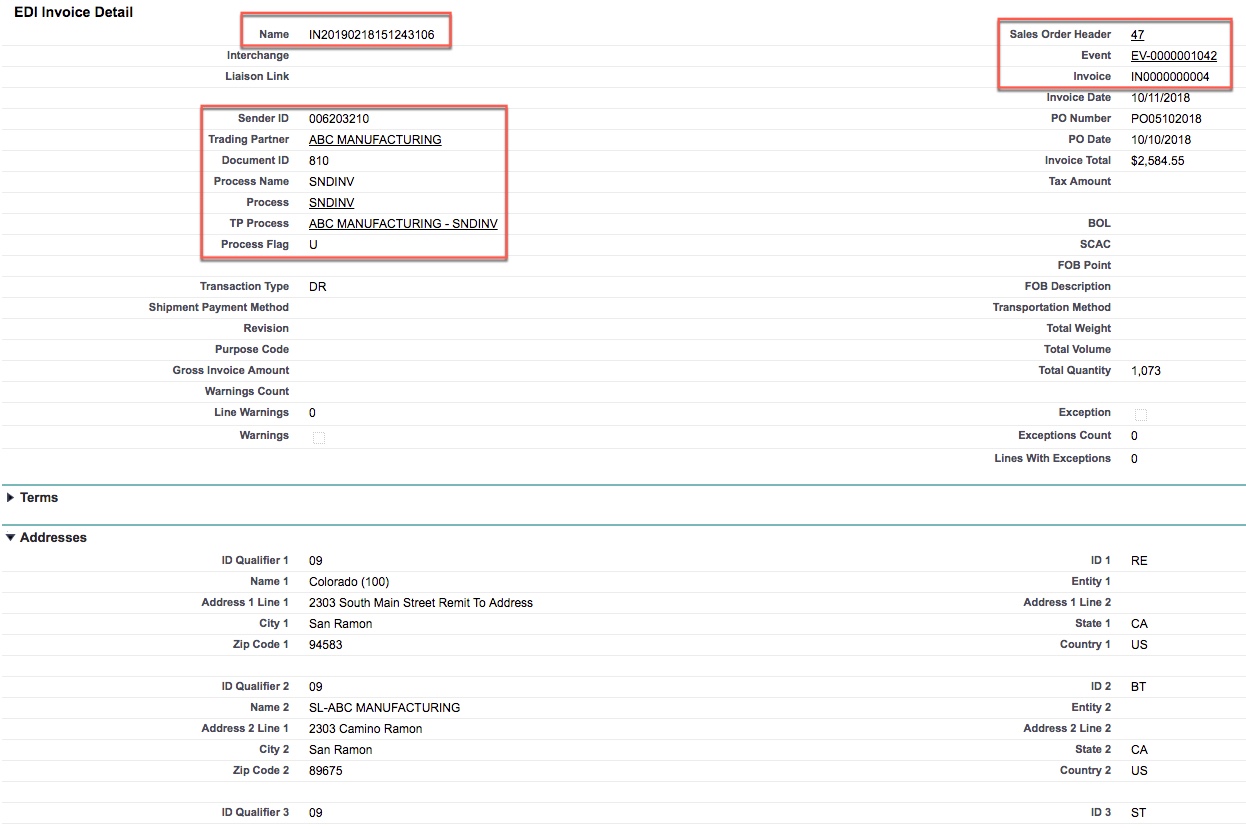Open Sales Order Header 47 link
The width and height of the screenshot is (1246, 828).
[x=1138, y=35]
